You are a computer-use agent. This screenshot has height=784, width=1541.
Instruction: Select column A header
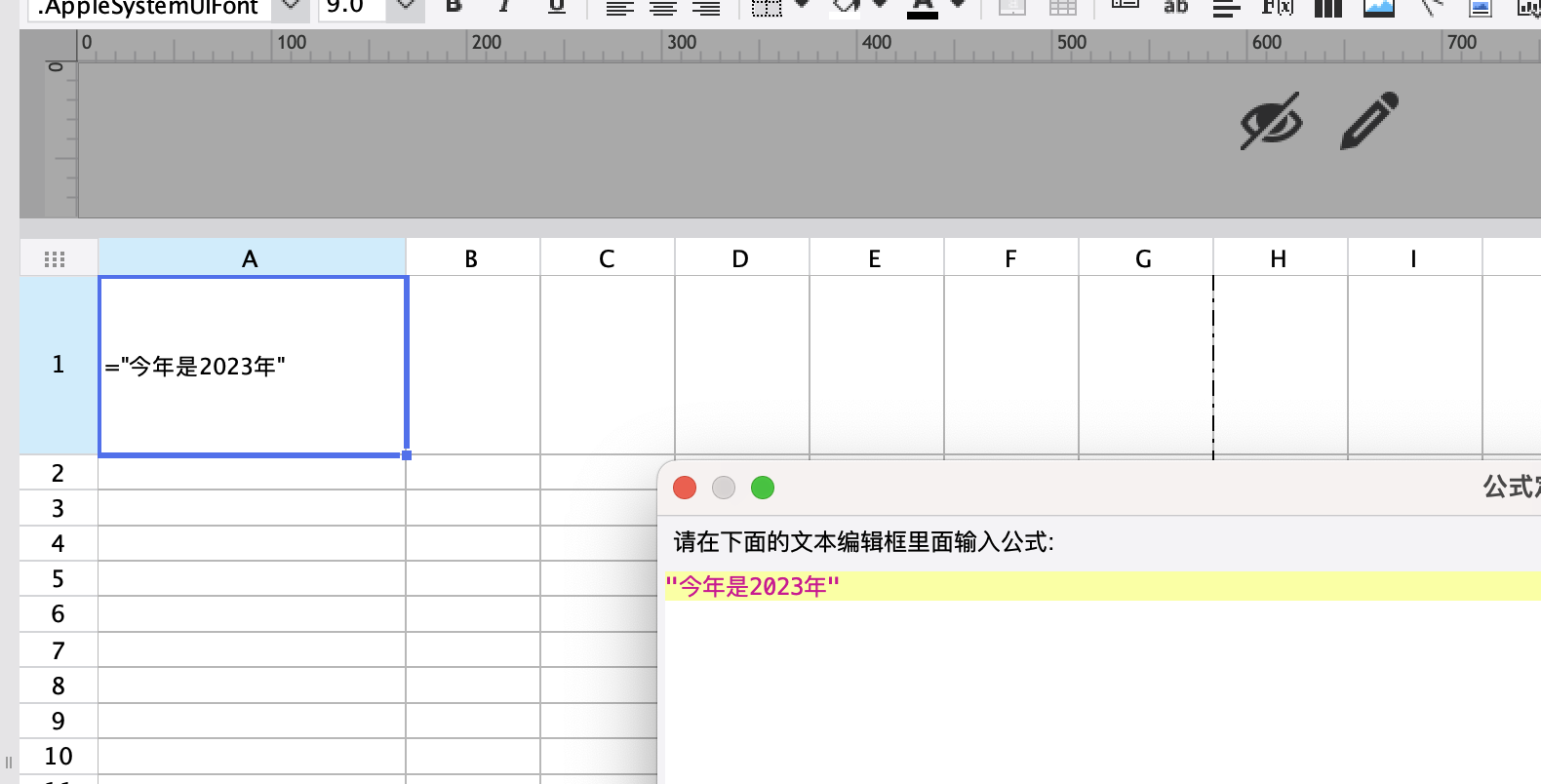point(252,257)
